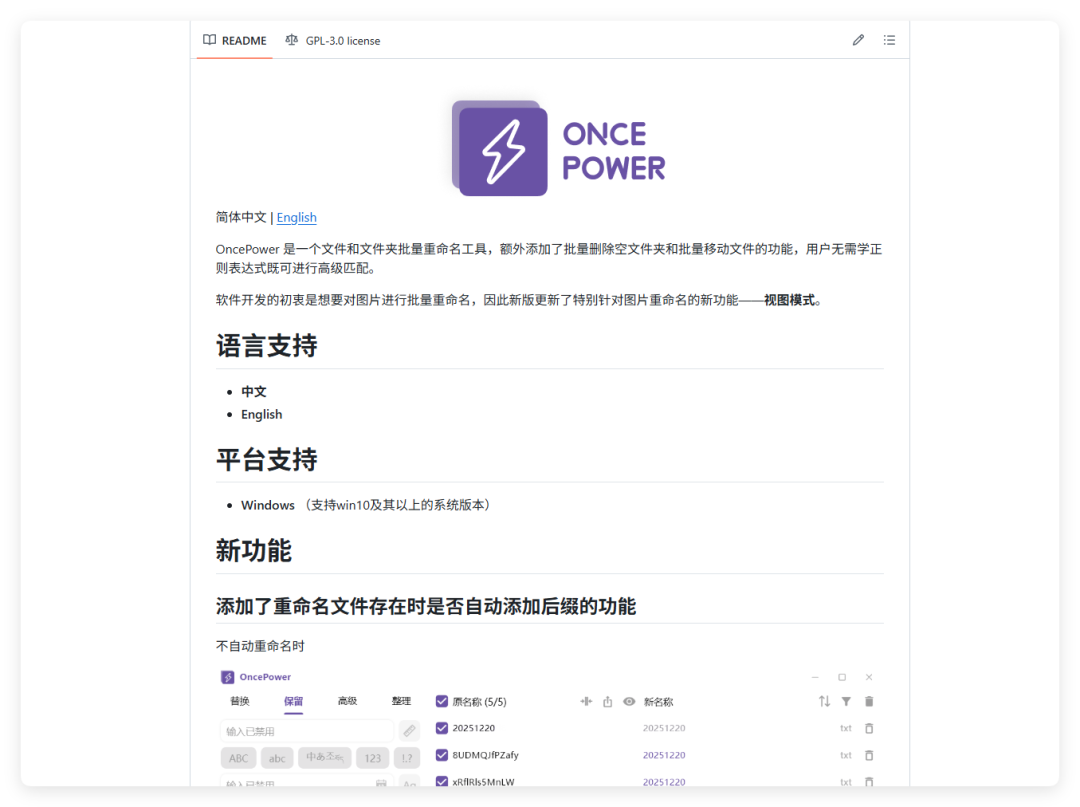Open the README outline list icon
1080x807 pixels.
(x=889, y=40)
